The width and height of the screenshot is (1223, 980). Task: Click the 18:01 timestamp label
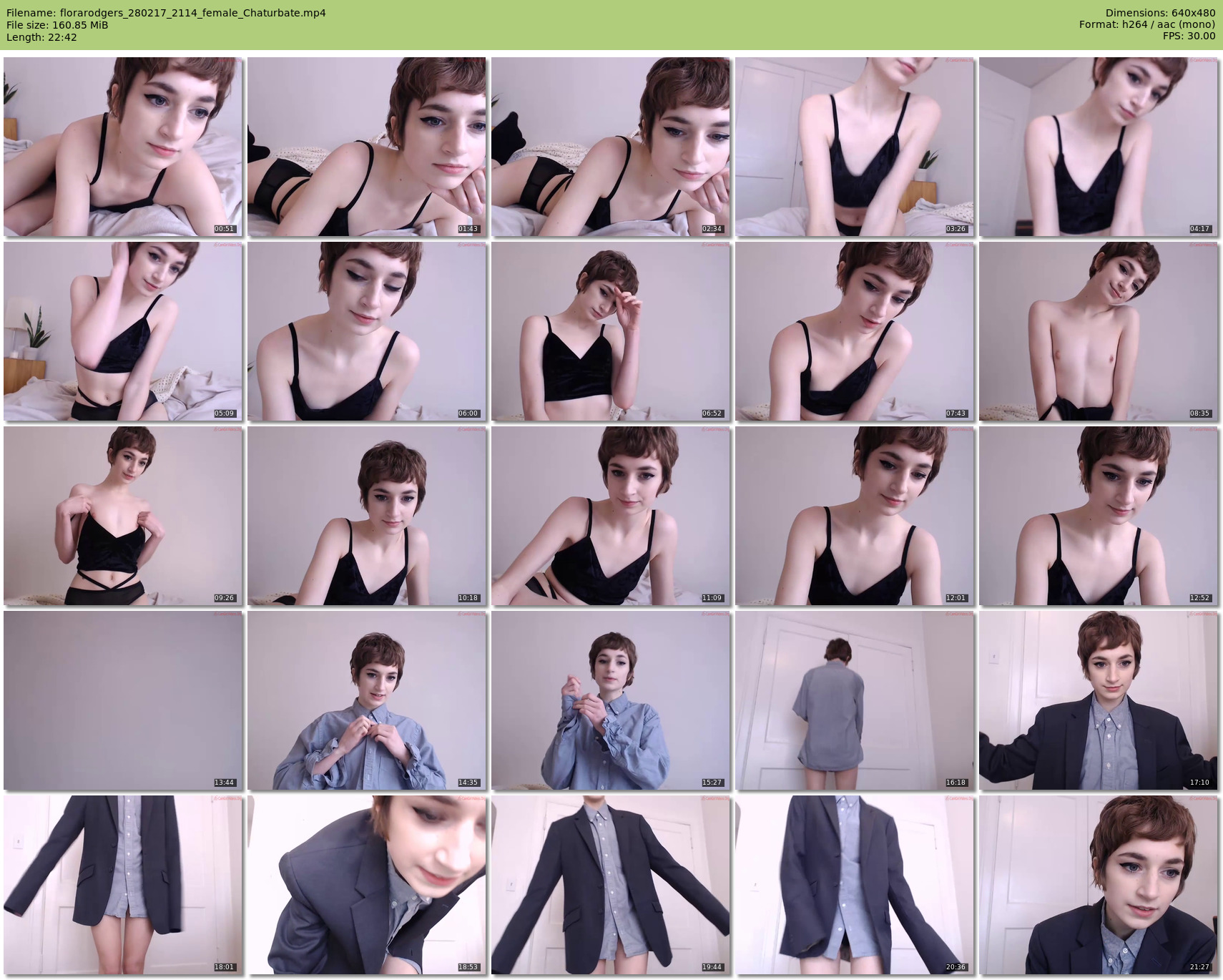pos(224,967)
